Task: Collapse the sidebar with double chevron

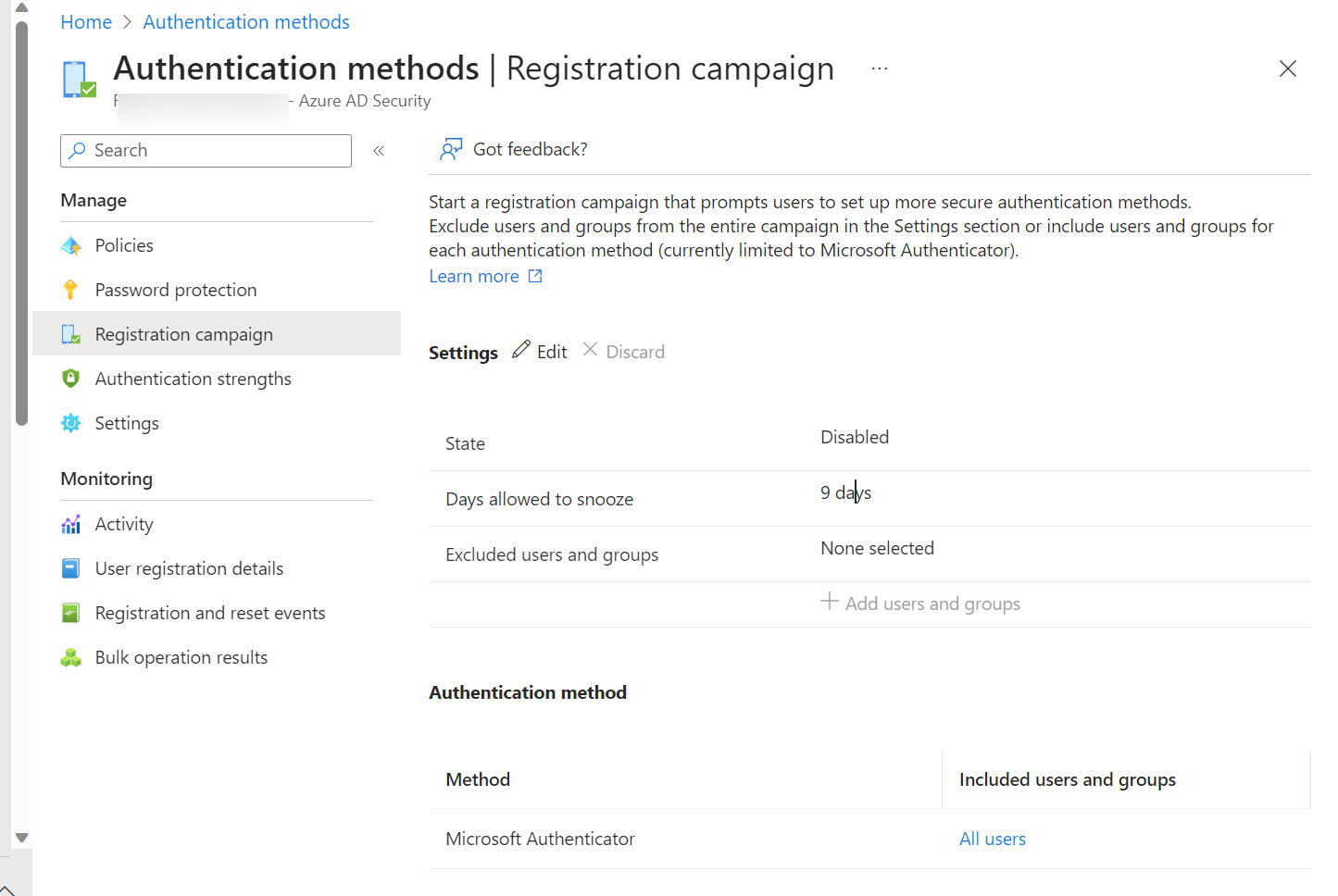Action: [x=379, y=151]
